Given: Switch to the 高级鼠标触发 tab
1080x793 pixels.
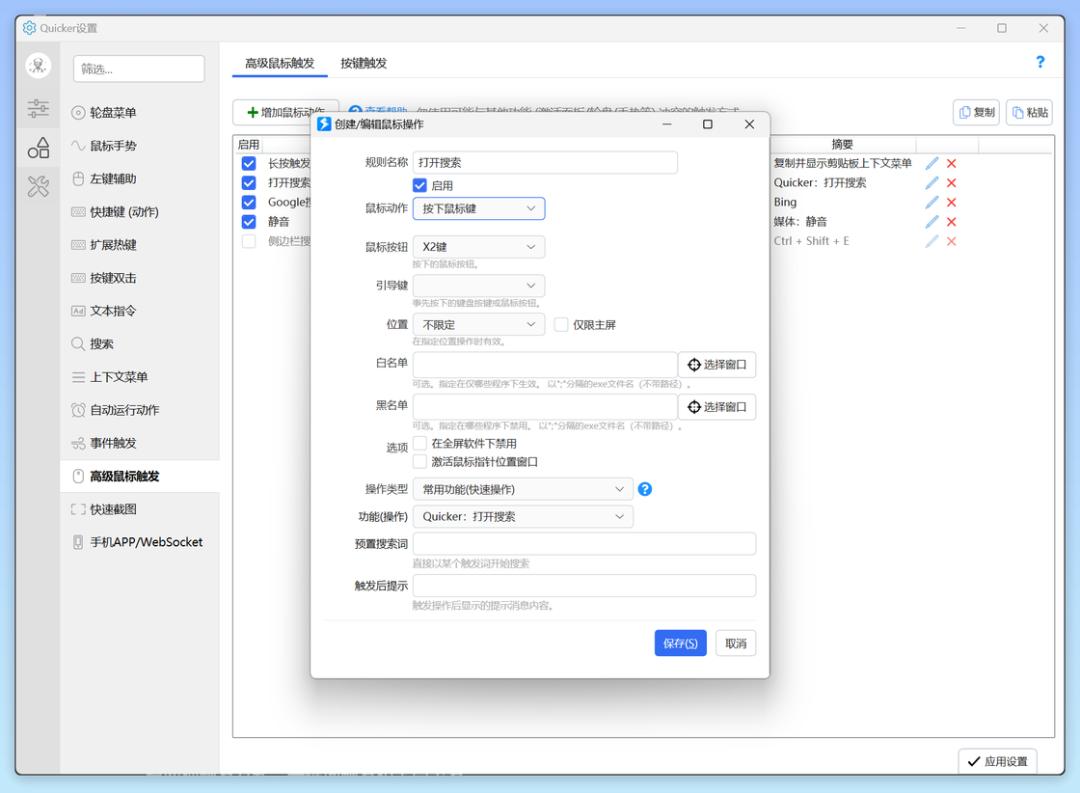Looking at the screenshot, I should point(280,63).
